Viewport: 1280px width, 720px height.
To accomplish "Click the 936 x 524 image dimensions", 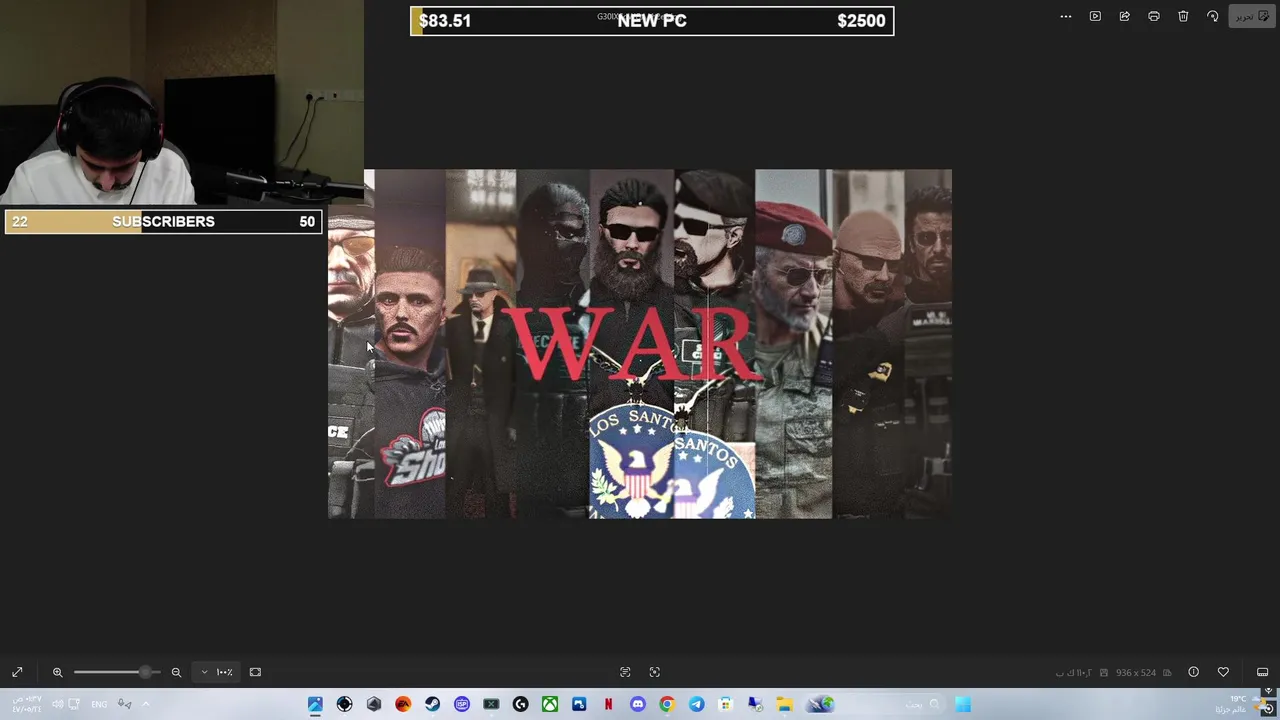I will [1136, 673].
